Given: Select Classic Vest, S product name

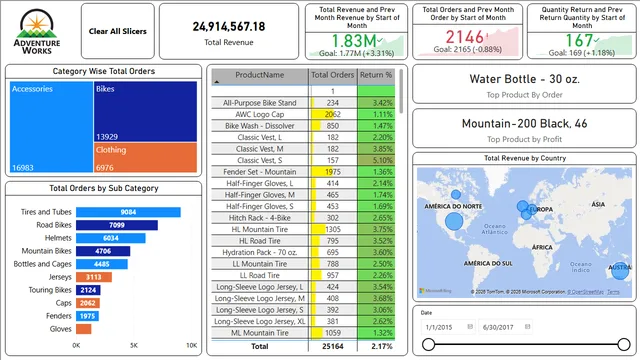Looking at the screenshot, I should 260,160.
